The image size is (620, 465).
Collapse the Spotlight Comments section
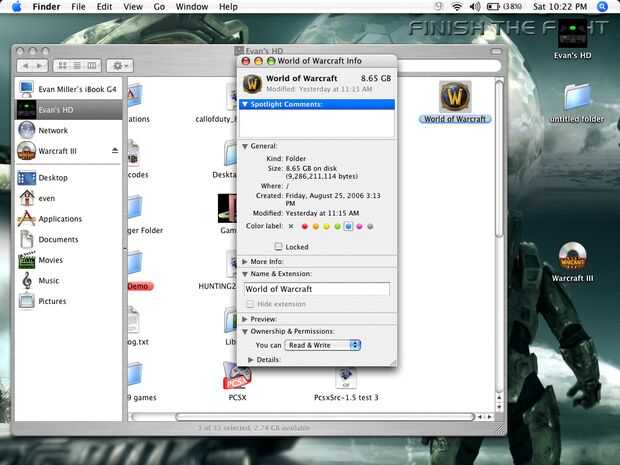click(x=245, y=104)
